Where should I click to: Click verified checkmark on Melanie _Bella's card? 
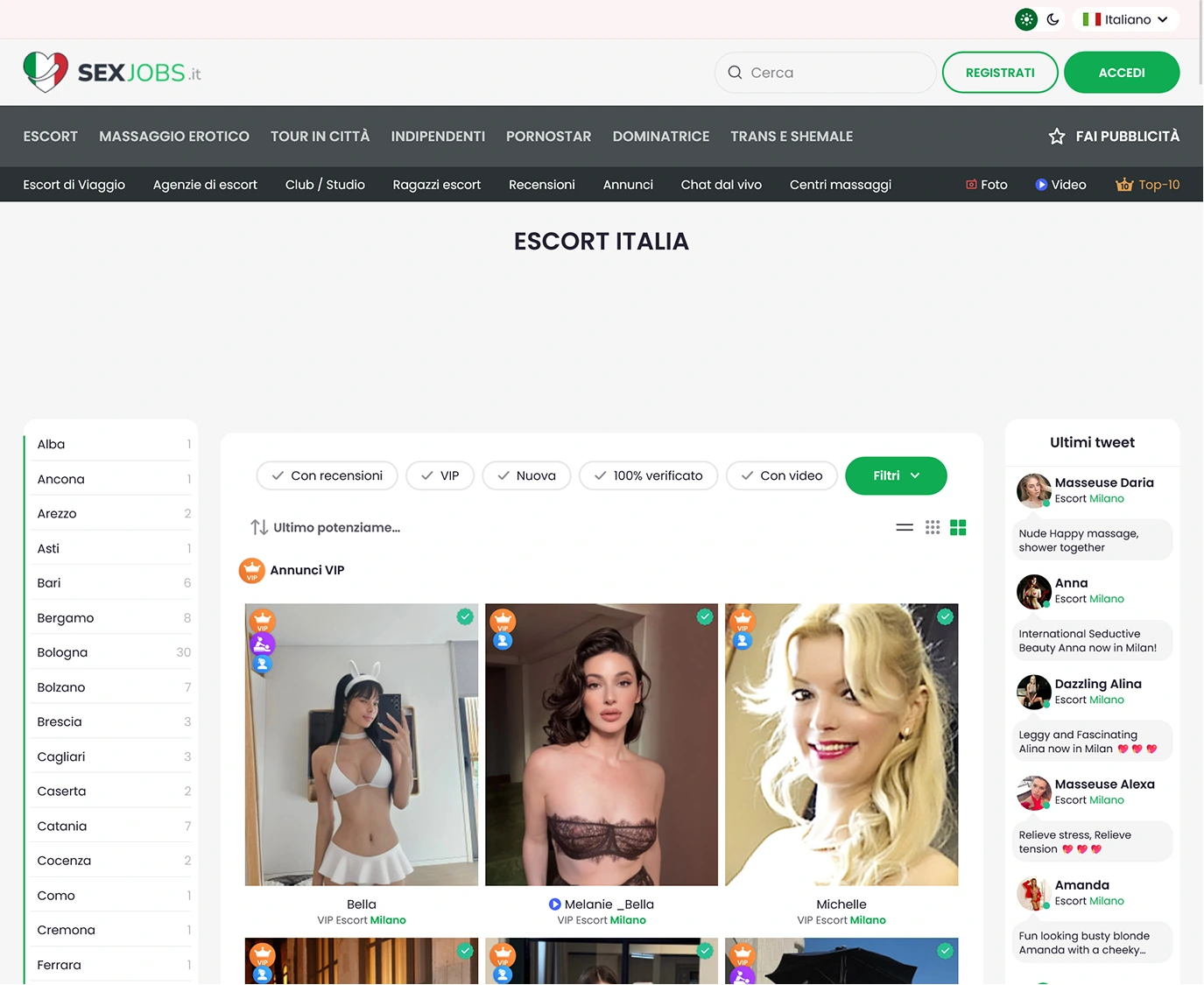[x=705, y=616]
